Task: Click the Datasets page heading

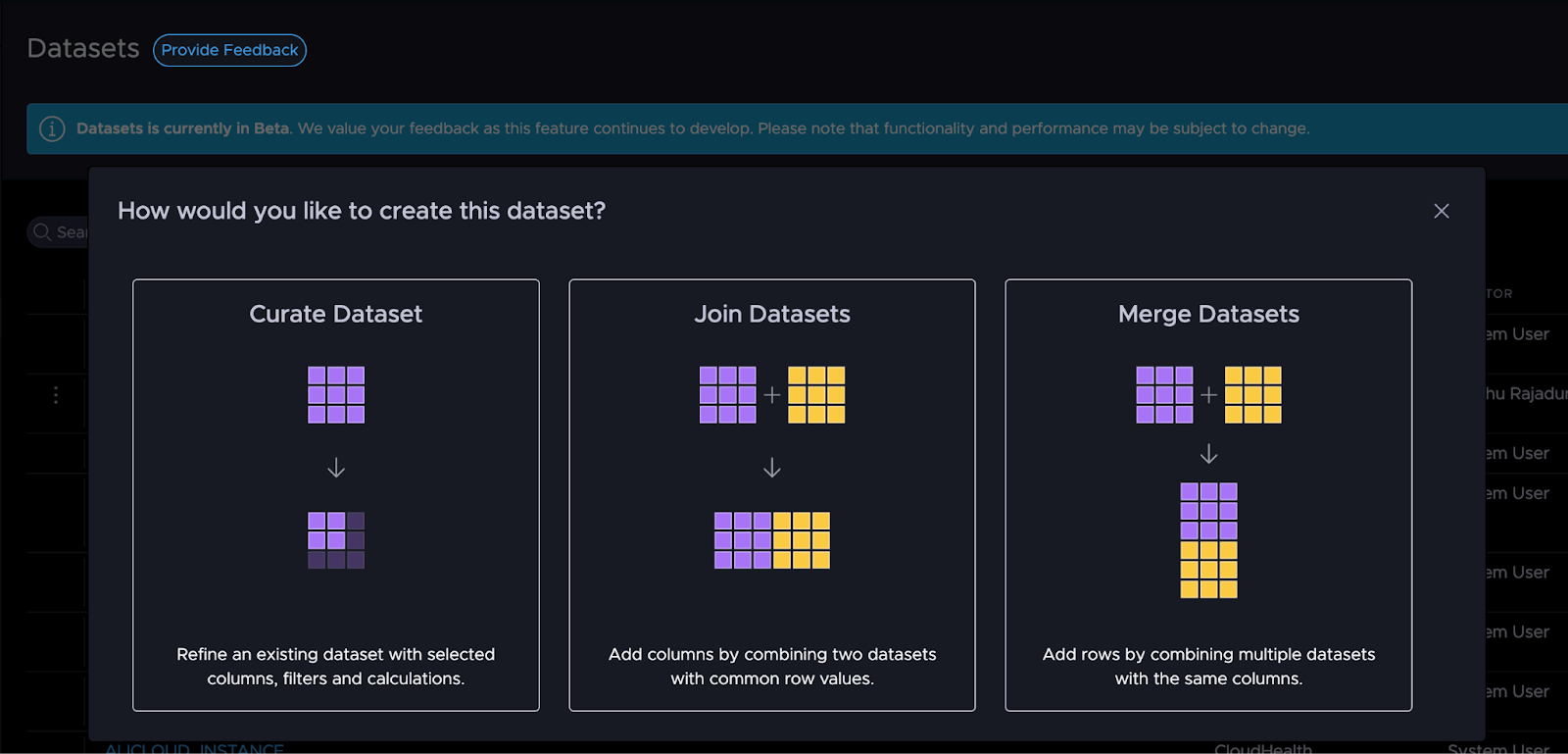Action: [83, 49]
